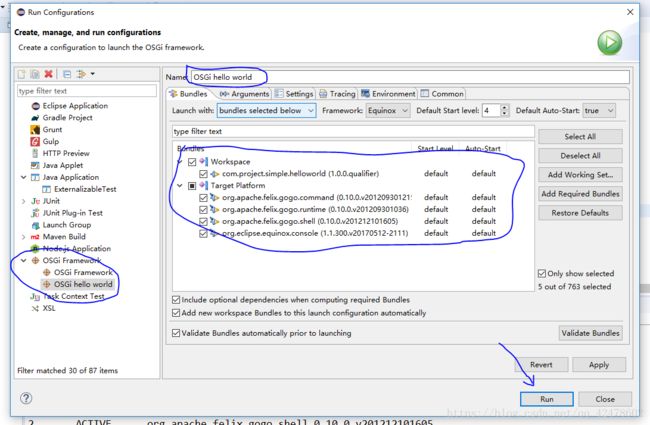The height and width of the screenshot is (425, 650).
Task: Switch to the Tracing tab
Action: coord(337,94)
